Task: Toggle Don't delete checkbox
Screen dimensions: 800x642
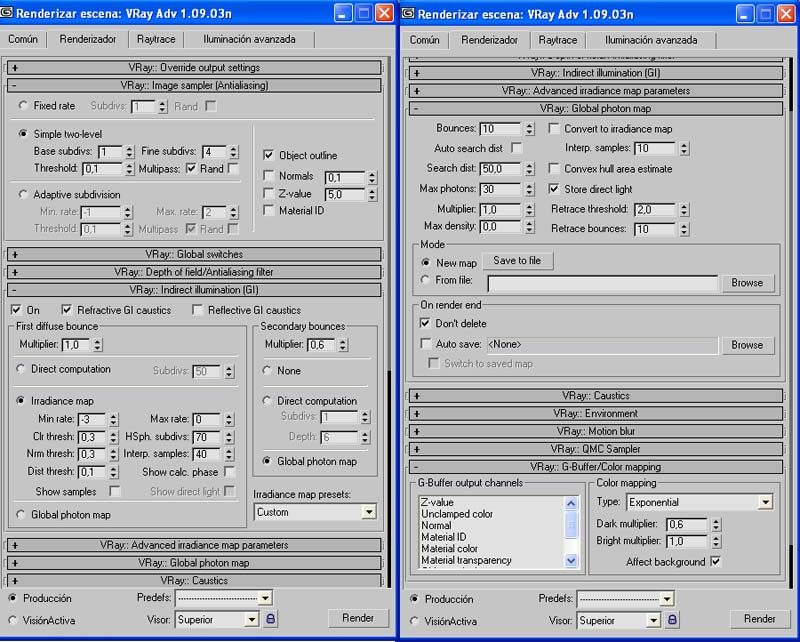Action: 424,323
